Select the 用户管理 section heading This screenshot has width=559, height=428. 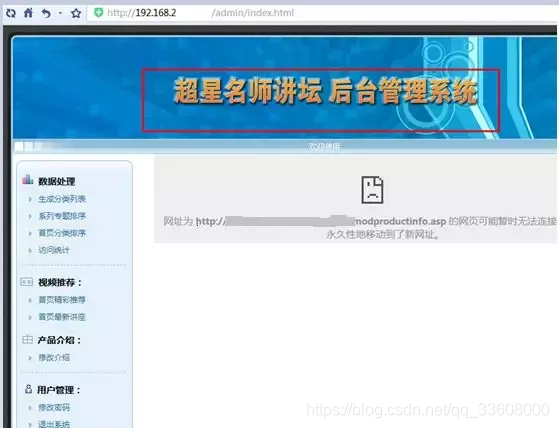59,390
